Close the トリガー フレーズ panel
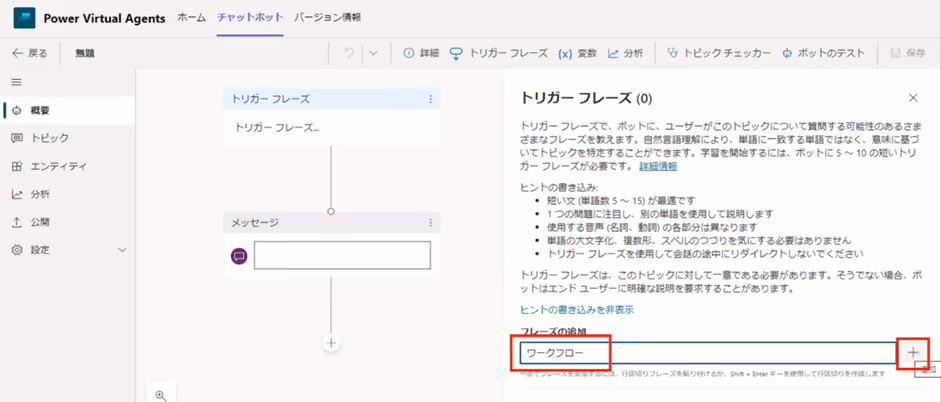Viewport: 941px width, 402px height. coord(913,97)
